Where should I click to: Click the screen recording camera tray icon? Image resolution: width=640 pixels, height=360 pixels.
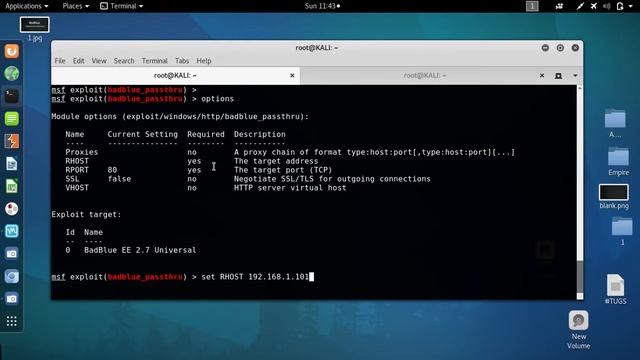coord(559,6)
